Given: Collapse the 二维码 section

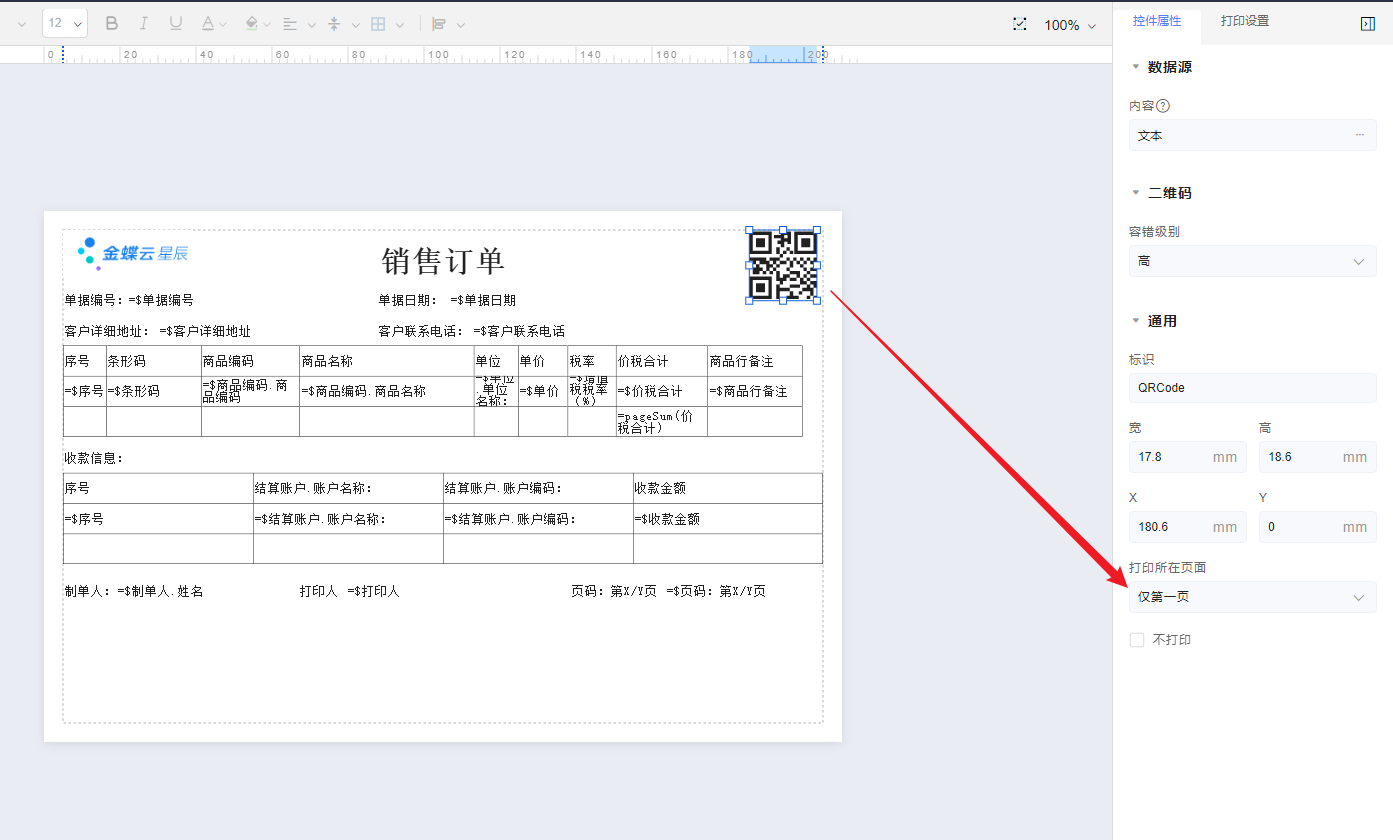Looking at the screenshot, I should 1136,193.
